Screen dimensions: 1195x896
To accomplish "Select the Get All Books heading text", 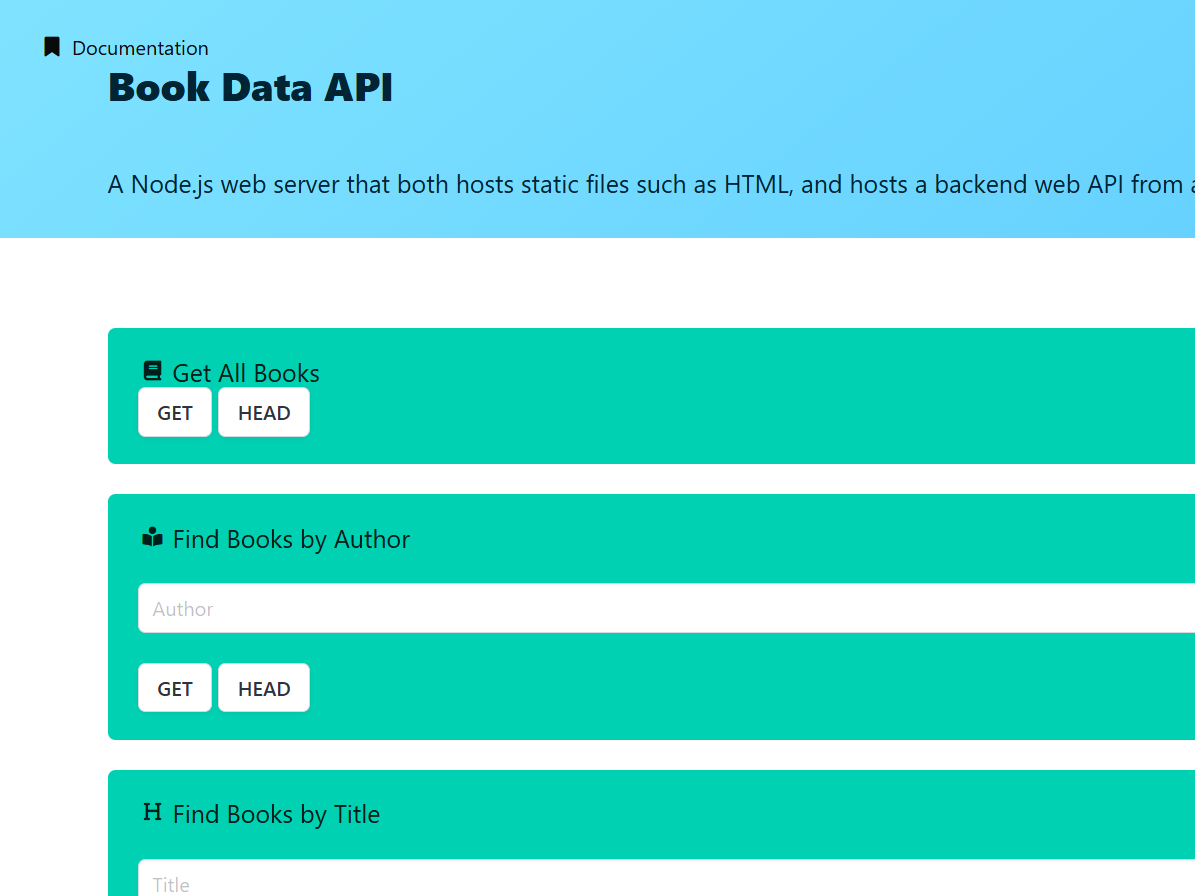I will click(245, 373).
